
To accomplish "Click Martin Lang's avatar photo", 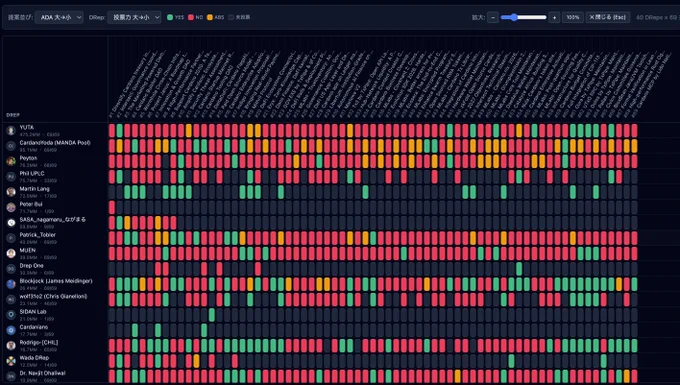I will tap(11, 192).
